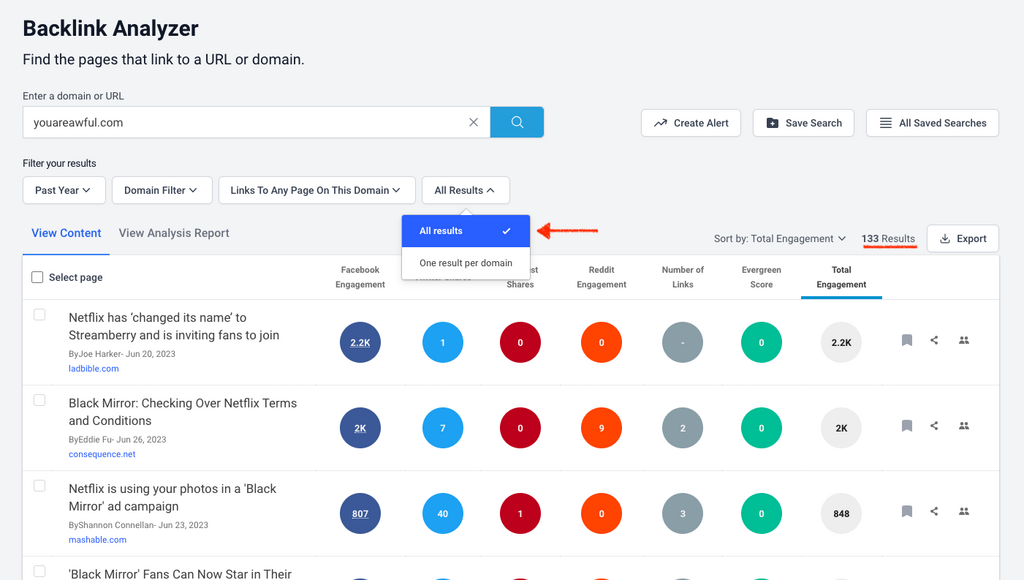The height and width of the screenshot is (580, 1024).
Task: Open the Past Year date dropdown
Action: [x=63, y=190]
